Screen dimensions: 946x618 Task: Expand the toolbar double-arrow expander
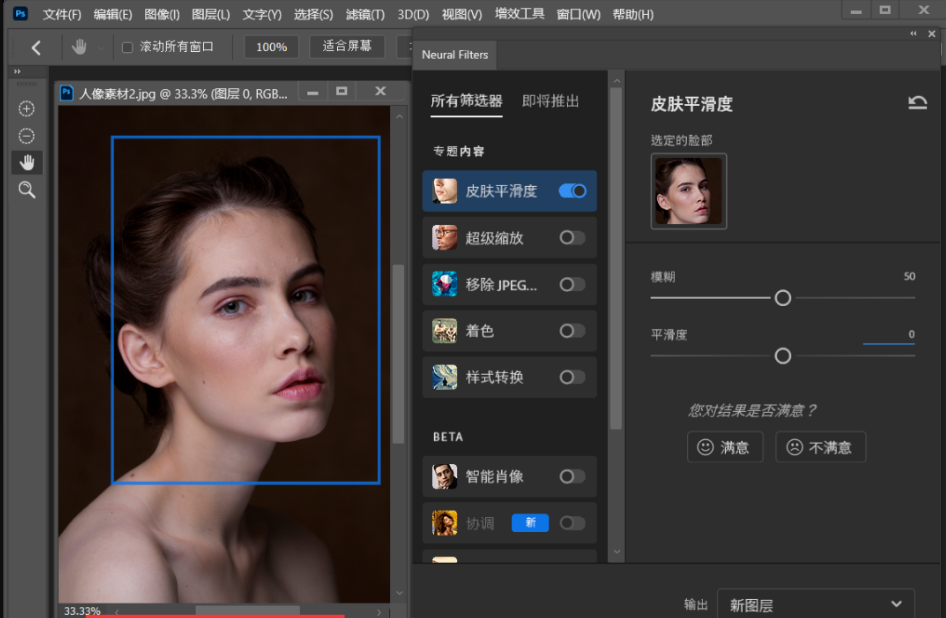coord(16,72)
